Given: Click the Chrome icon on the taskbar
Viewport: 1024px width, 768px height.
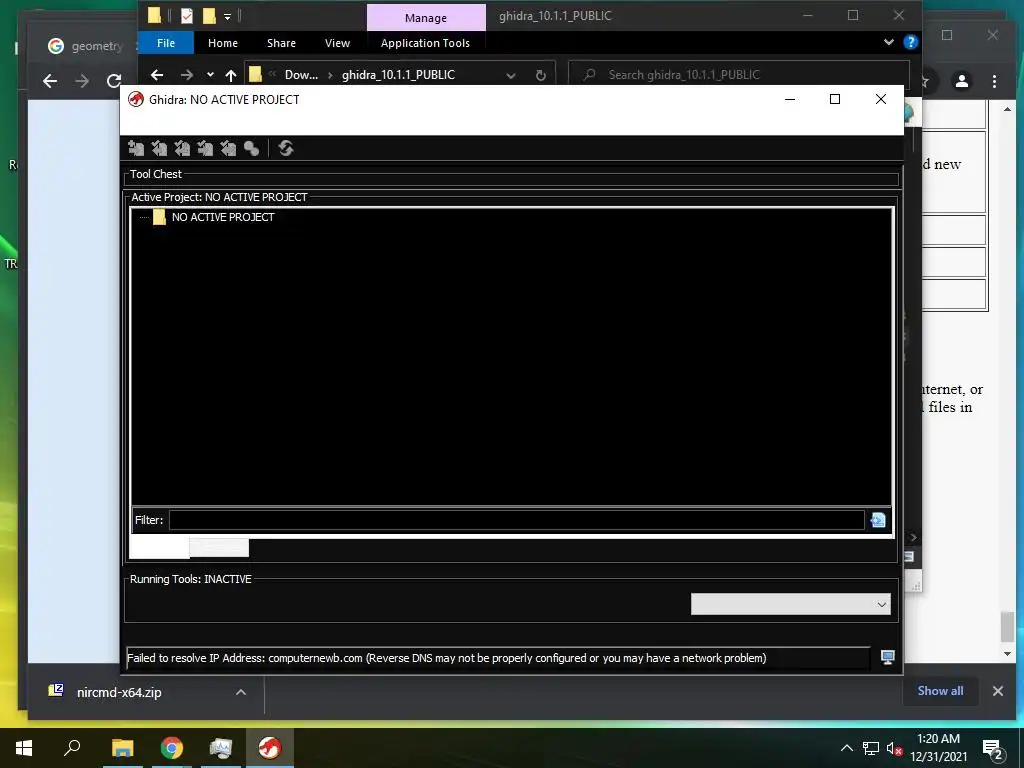Looking at the screenshot, I should (172, 748).
